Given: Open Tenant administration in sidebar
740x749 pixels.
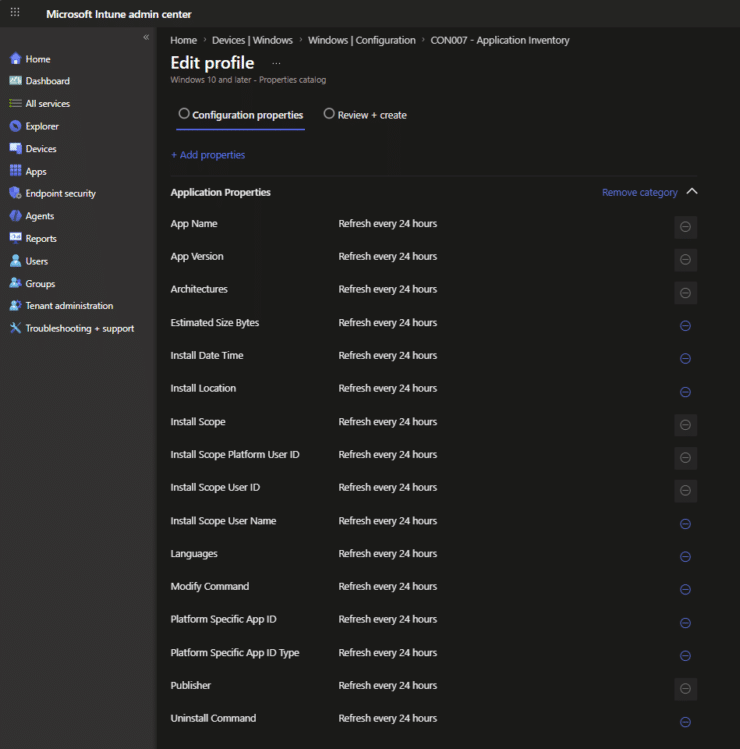Looking at the screenshot, I should pyautogui.click(x=69, y=306).
